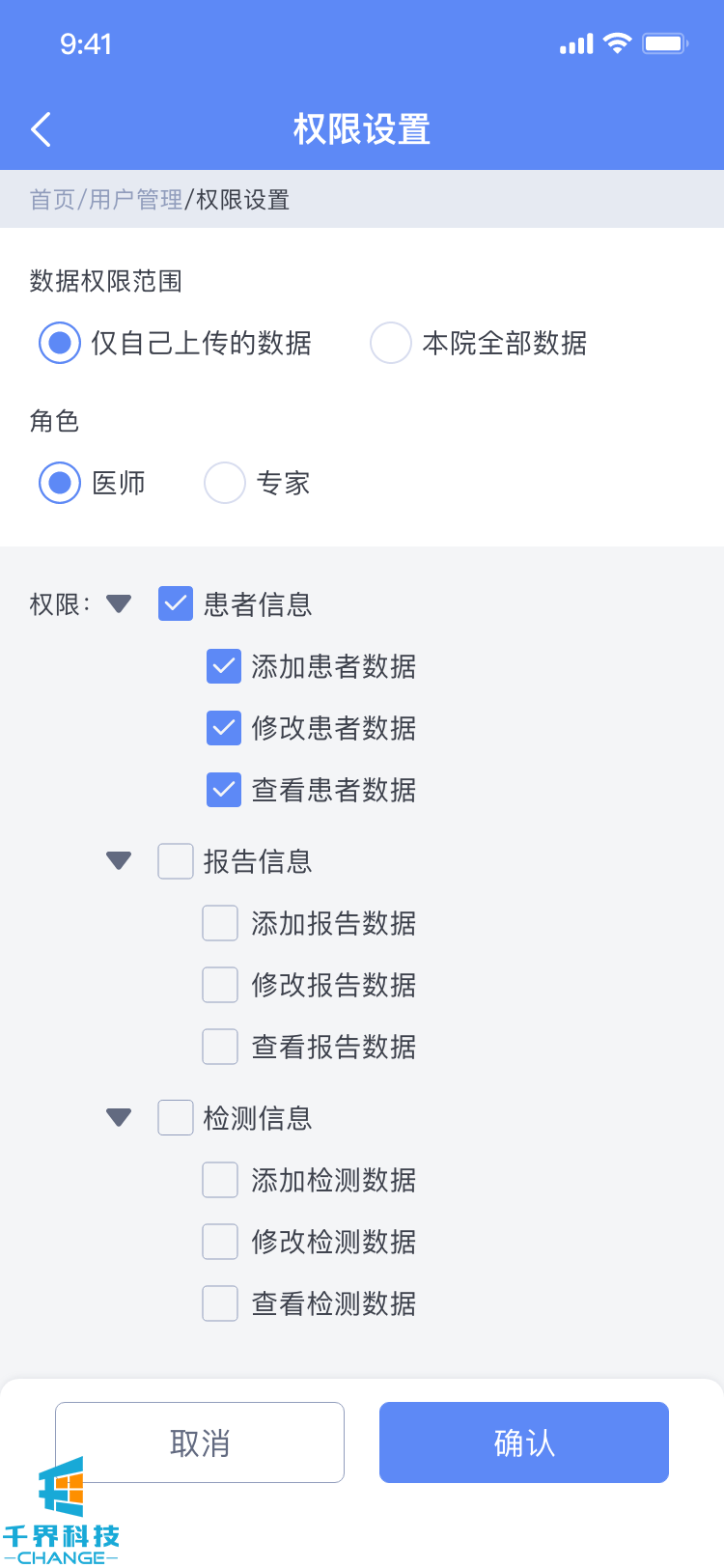Viewport: 724px width, 1568px height.
Task: Tap the back arrow in header
Action: [x=41, y=129]
